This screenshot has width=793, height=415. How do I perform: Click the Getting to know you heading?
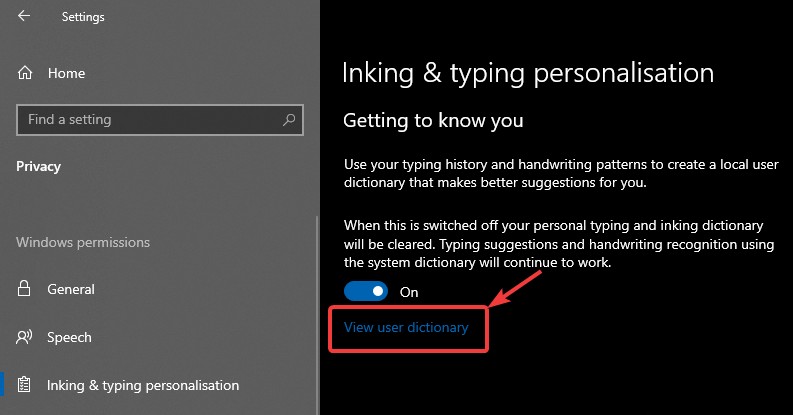pos(433,120)
